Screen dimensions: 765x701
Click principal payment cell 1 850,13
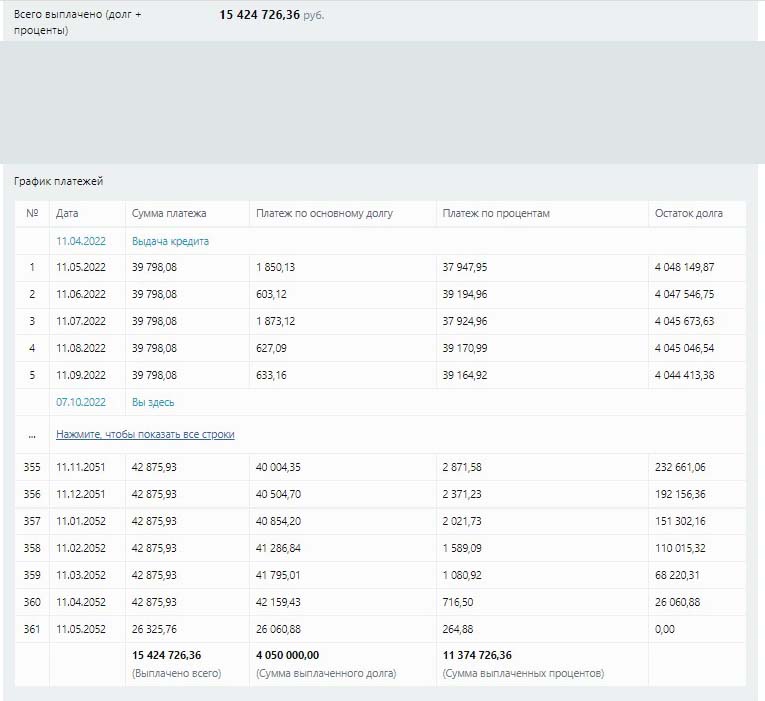(275, 267)
